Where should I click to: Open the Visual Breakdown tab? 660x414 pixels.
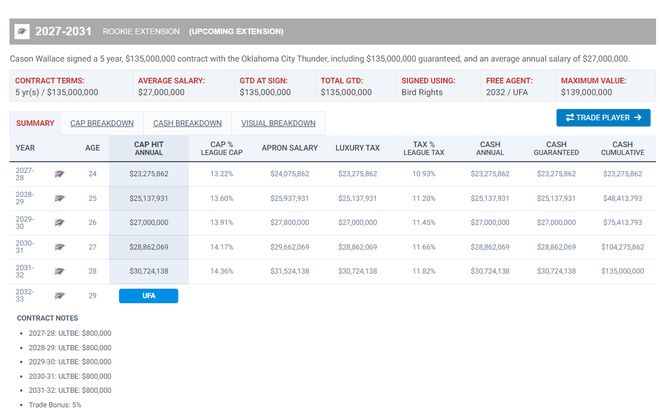click(278, 123)
